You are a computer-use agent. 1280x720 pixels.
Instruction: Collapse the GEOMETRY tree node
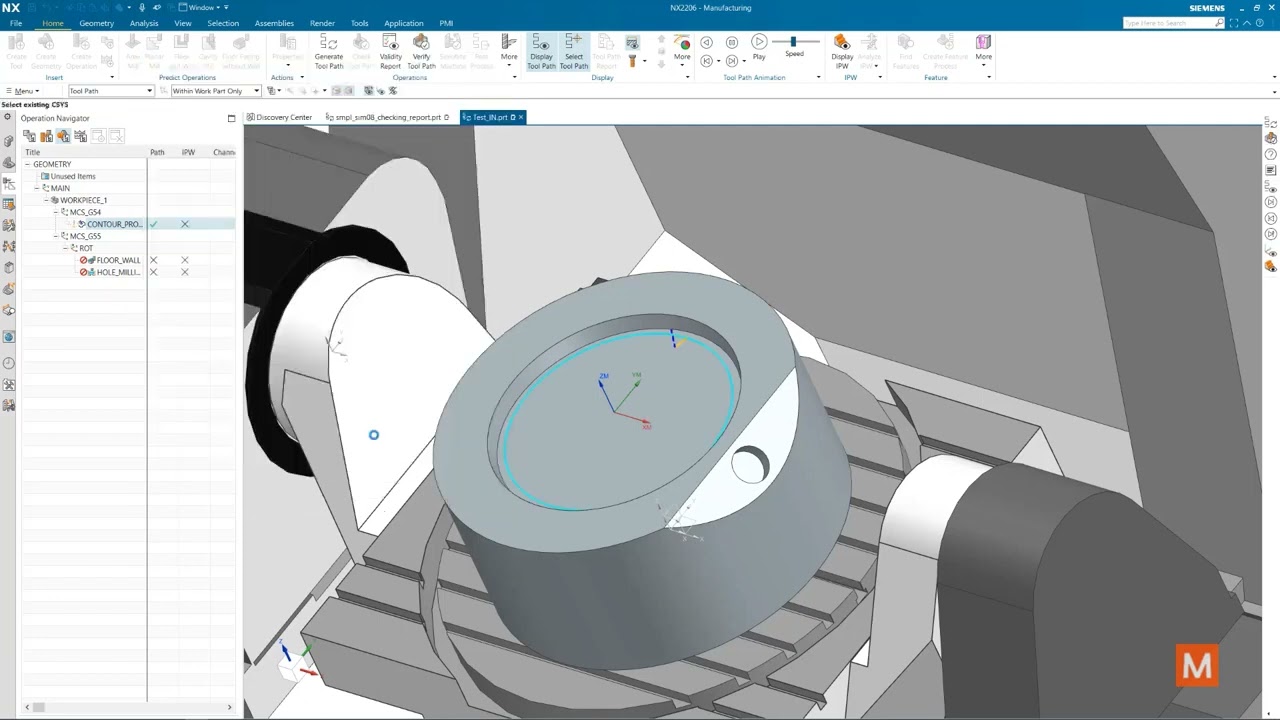28,164
